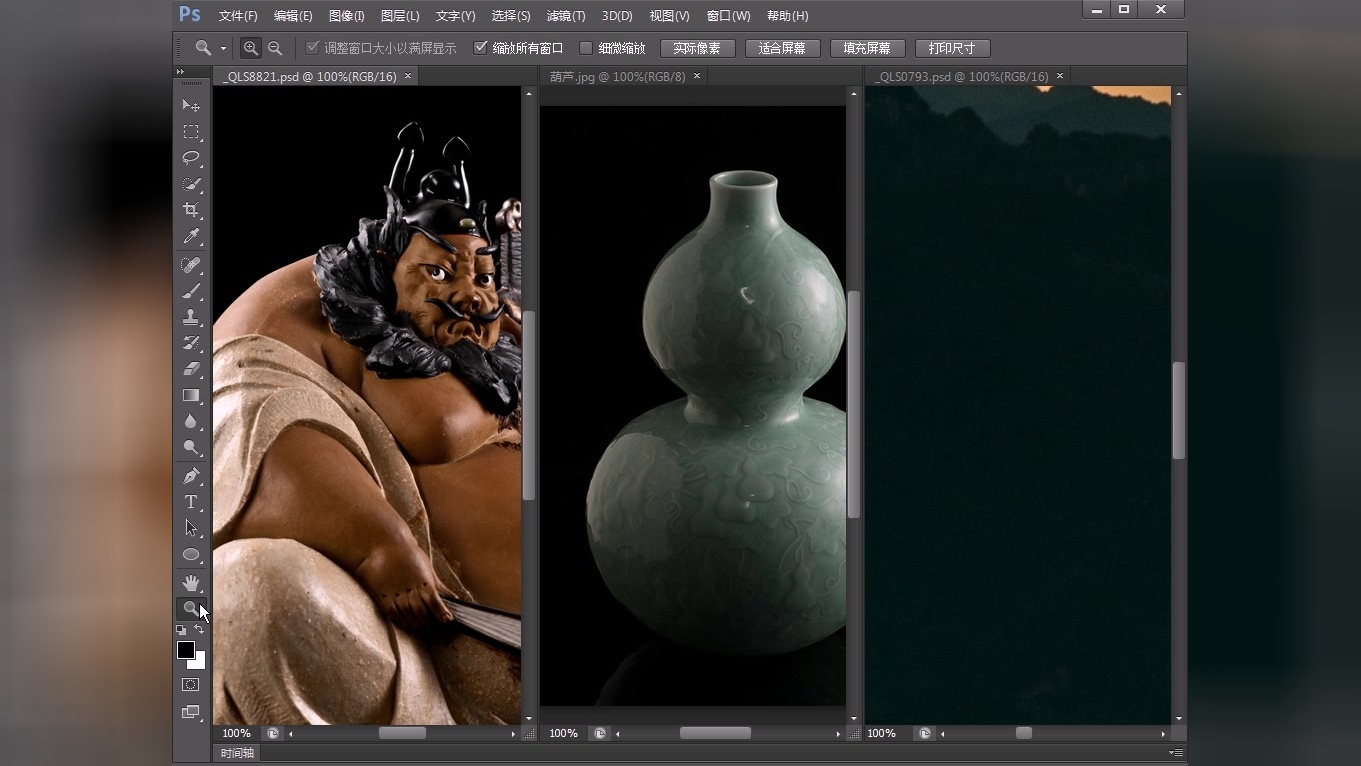The image size is (1361, 766).
Task: Click the 100% zoom field in 葫芦.jpg window
Action: coord(564,733)
